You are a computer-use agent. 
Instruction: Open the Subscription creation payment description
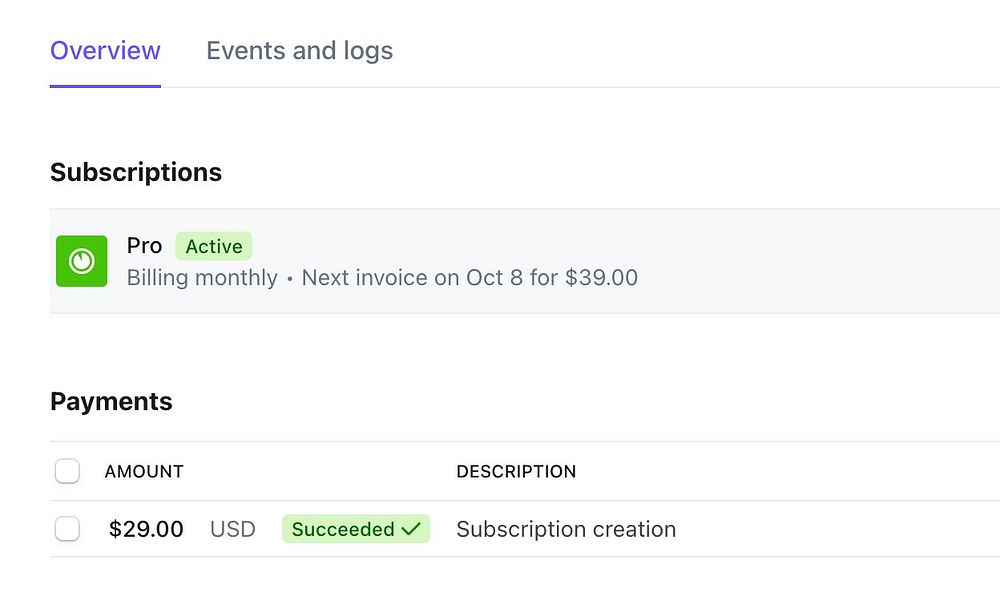click(x=566, y=529)
